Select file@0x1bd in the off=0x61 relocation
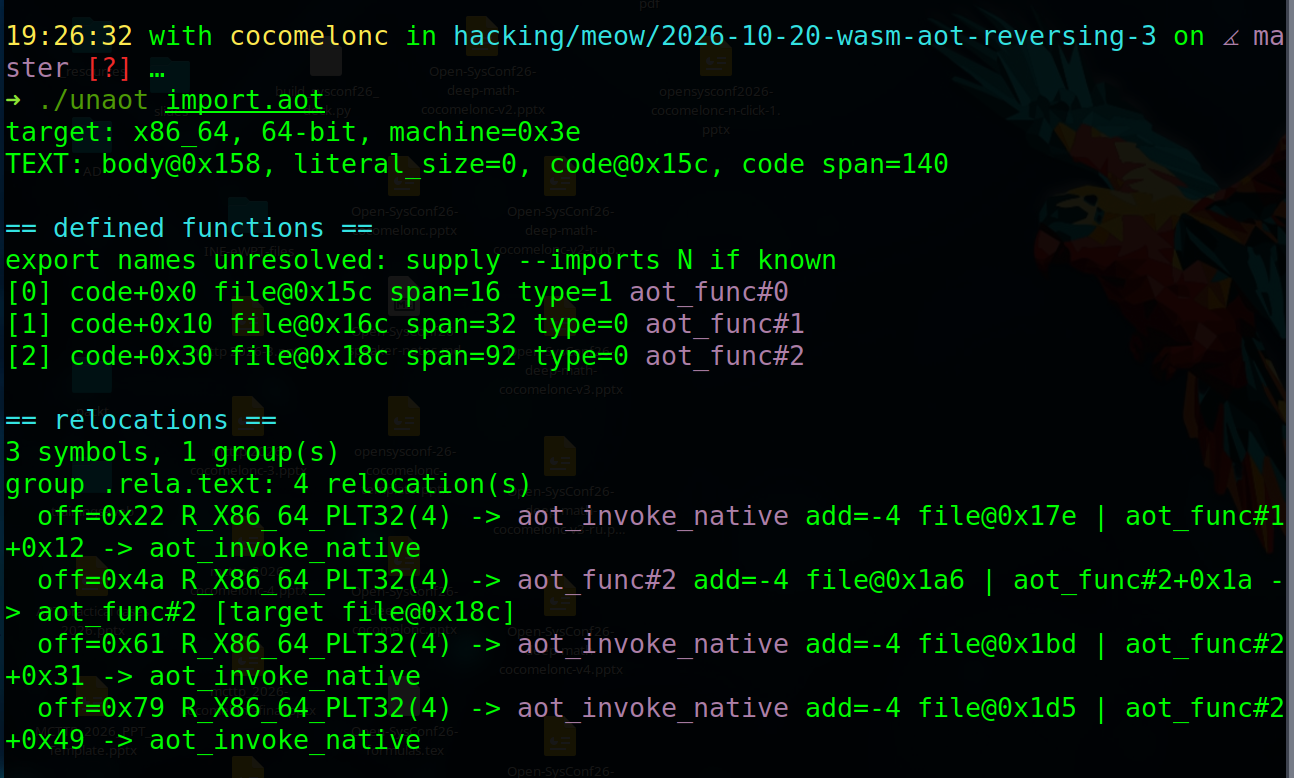 (x=997, y=644)
